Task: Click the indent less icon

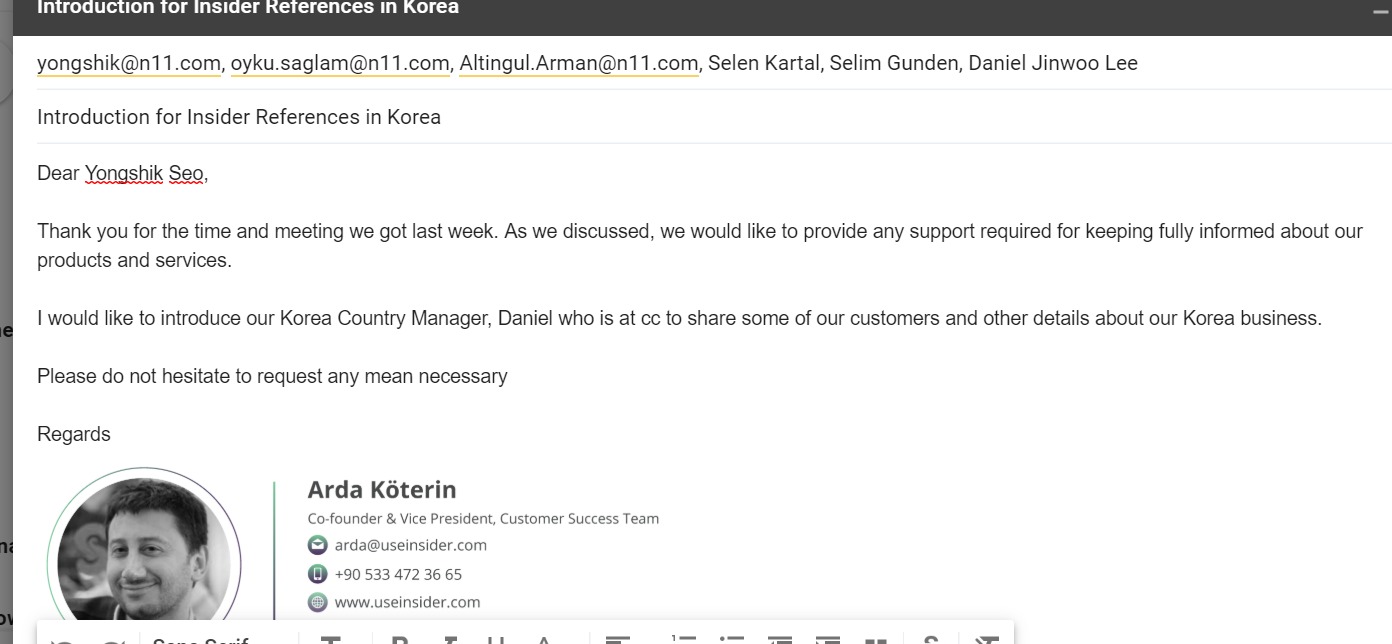Action: pyautogui.click(x=780, y=641)
